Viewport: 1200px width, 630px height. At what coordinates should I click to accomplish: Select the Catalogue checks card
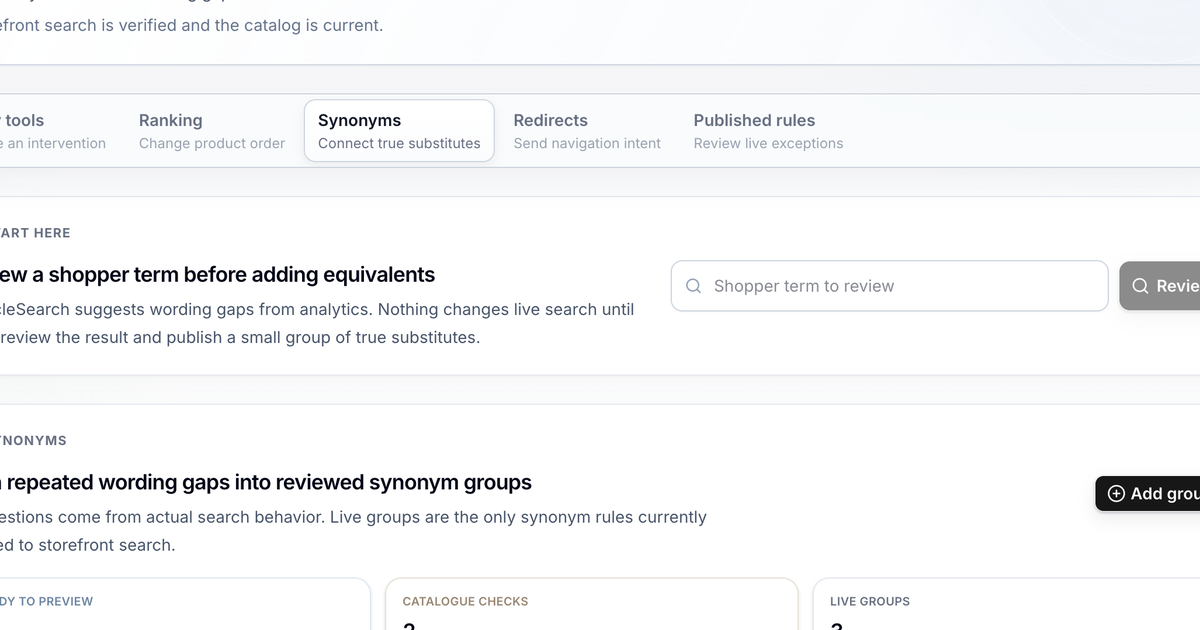[592, 604]
